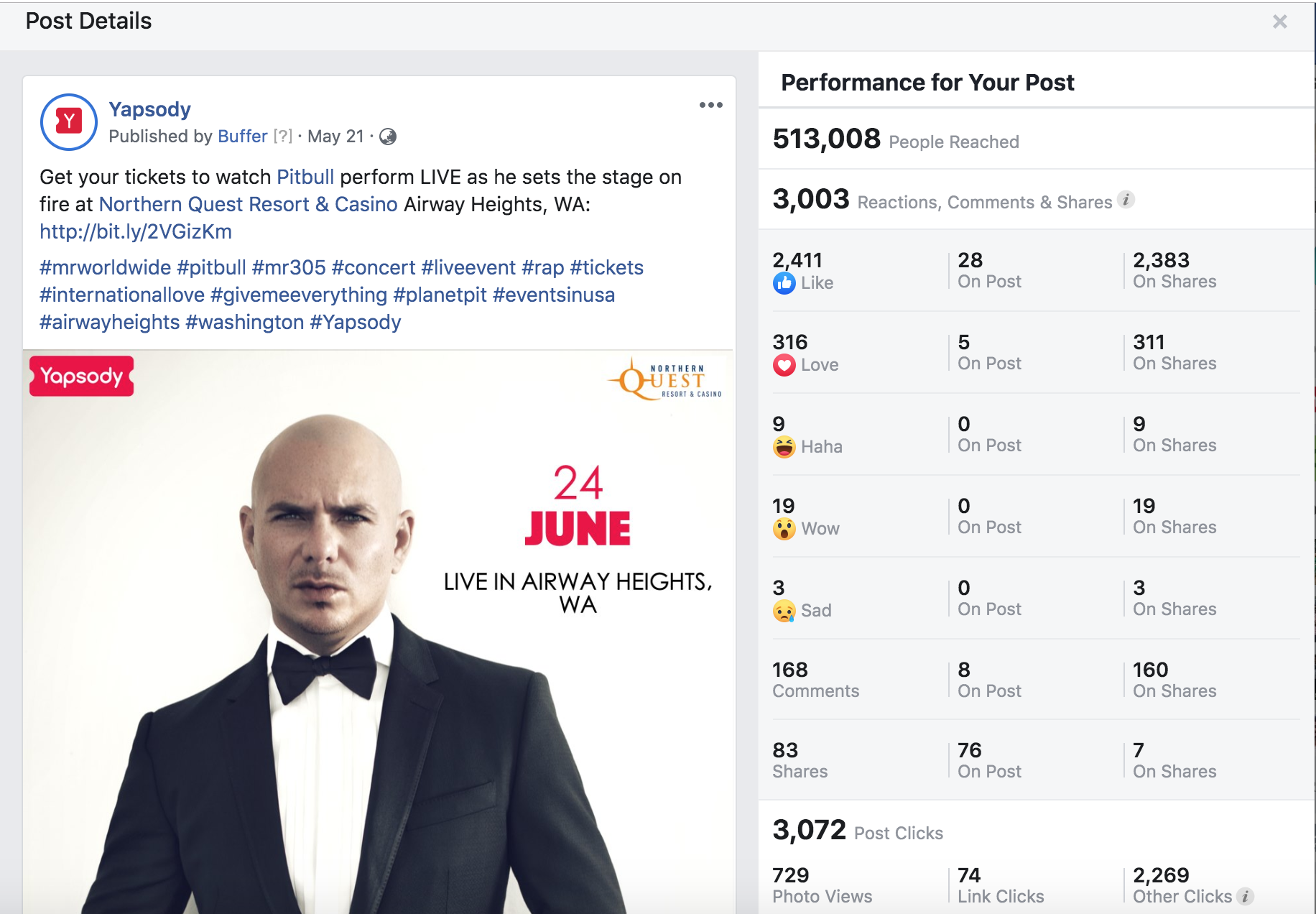Click the Sad crying reaction icon

pos(784,610)
